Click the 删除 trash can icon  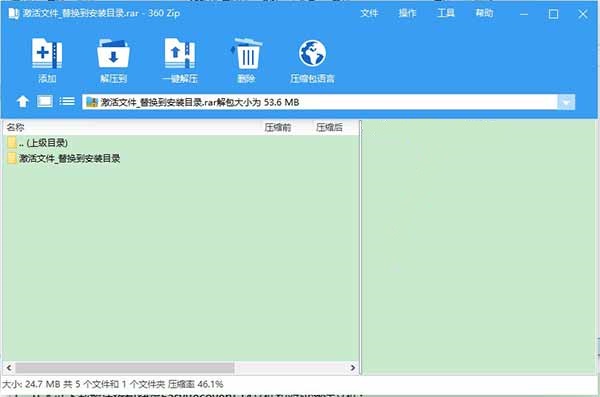tap(246, 54)
